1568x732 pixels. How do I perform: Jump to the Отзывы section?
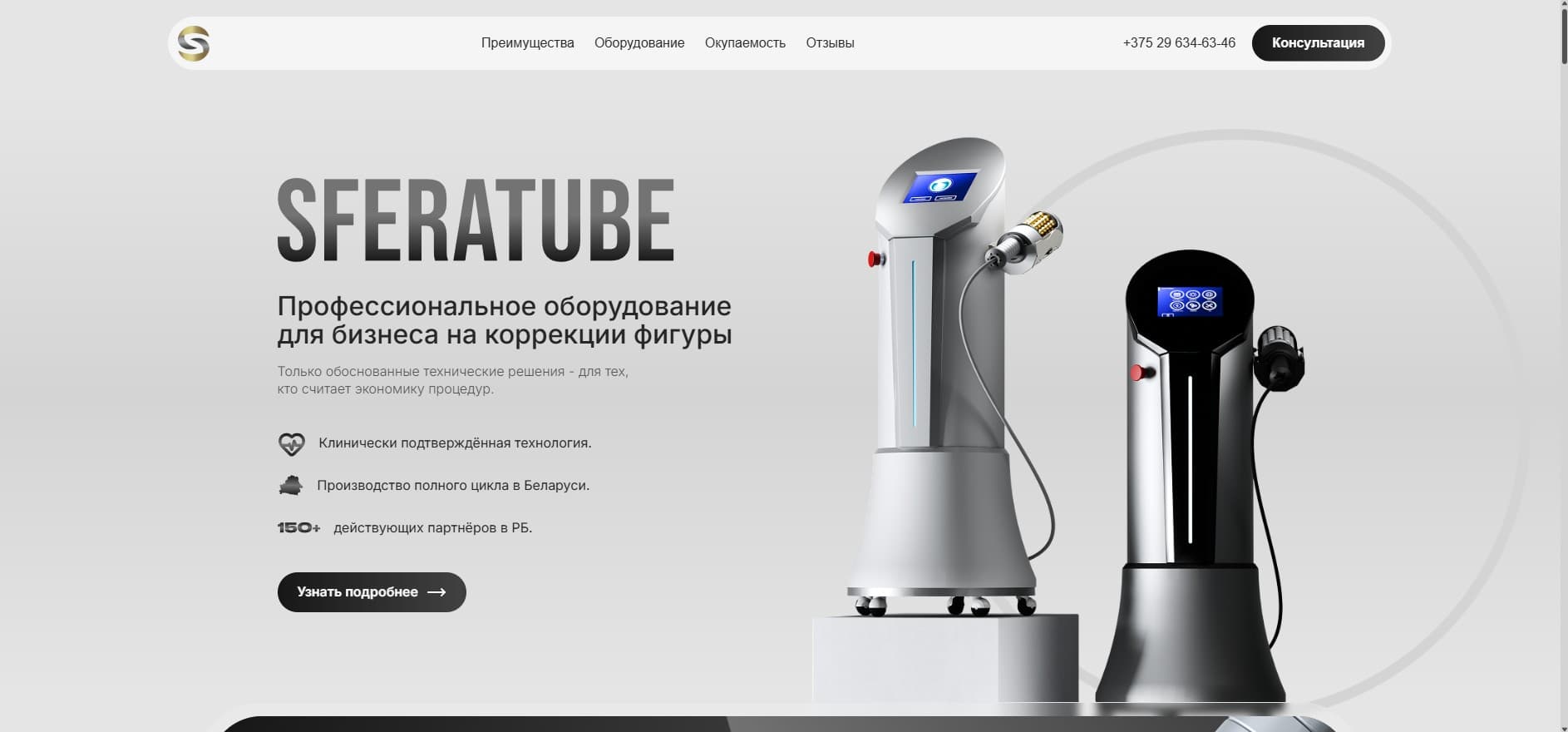point(830,43)
